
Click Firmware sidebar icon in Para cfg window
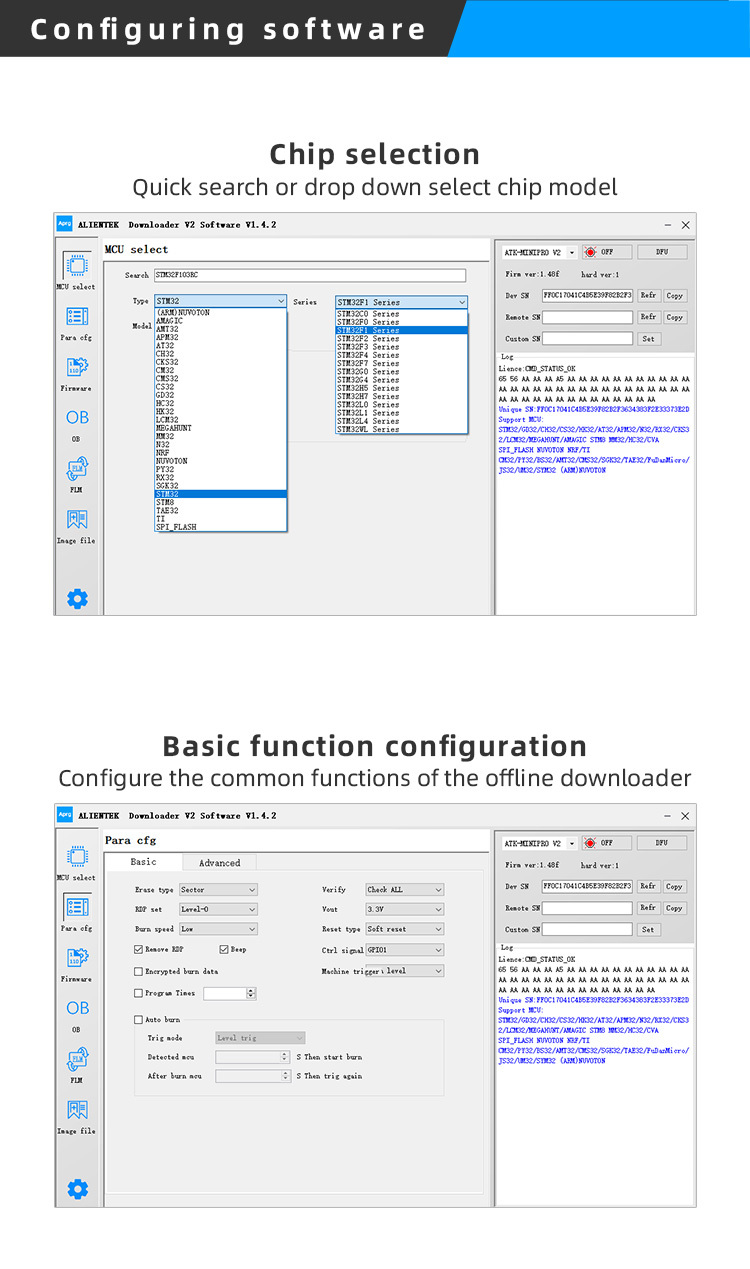point(77,958)
